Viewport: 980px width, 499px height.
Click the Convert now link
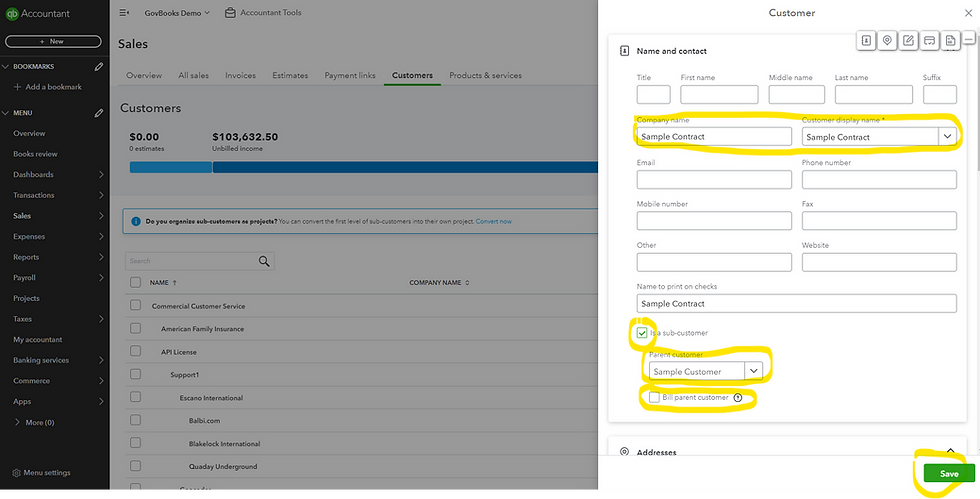tap(494, 221)
